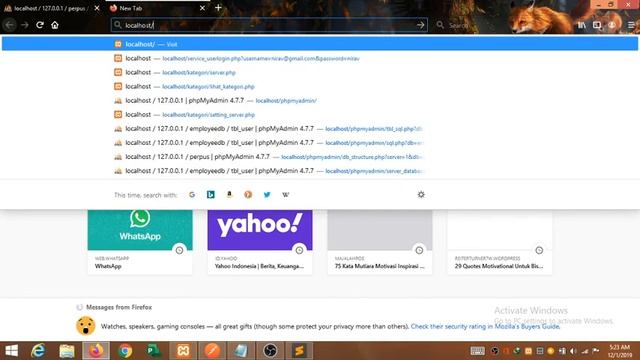Open the Firefox account icon
Viewport: 640px width, 360px height.
612,25
